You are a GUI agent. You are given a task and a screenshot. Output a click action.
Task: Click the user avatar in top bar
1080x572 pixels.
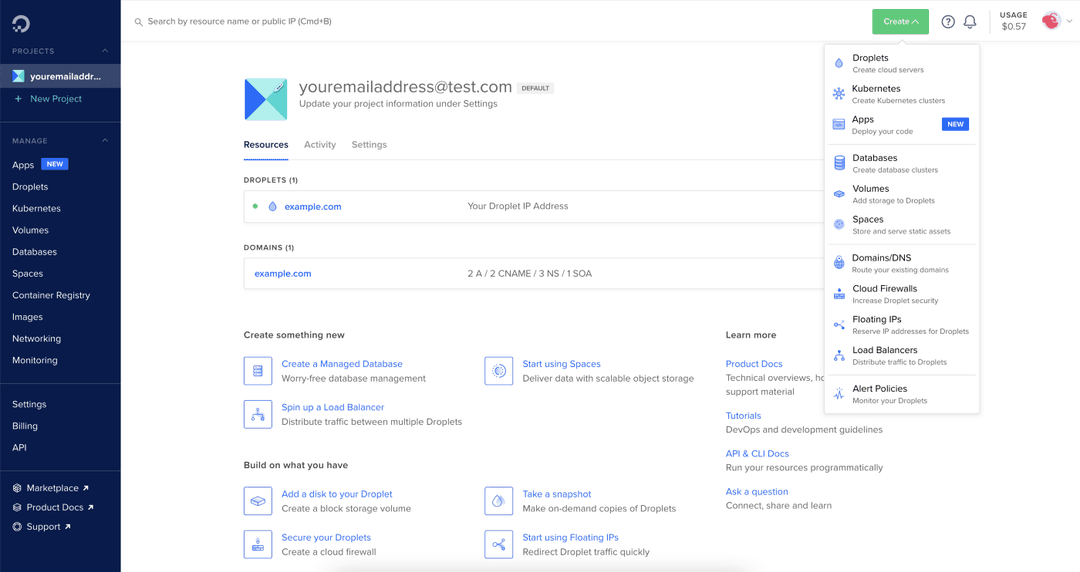1050,21
